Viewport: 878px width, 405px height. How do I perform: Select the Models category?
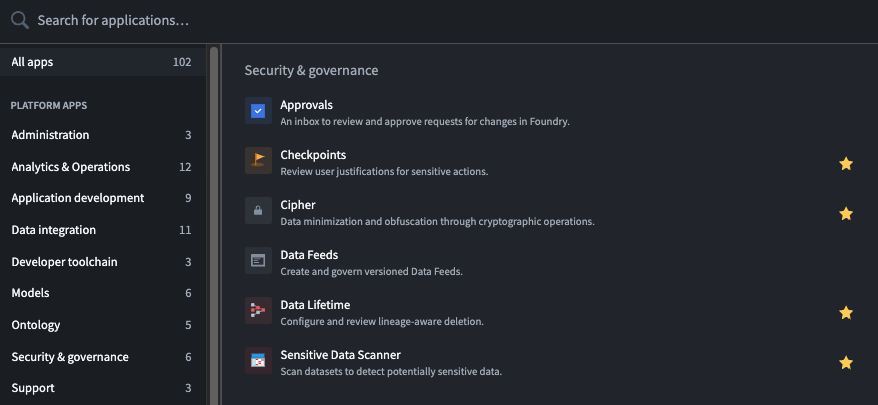[x=103, y=293]
